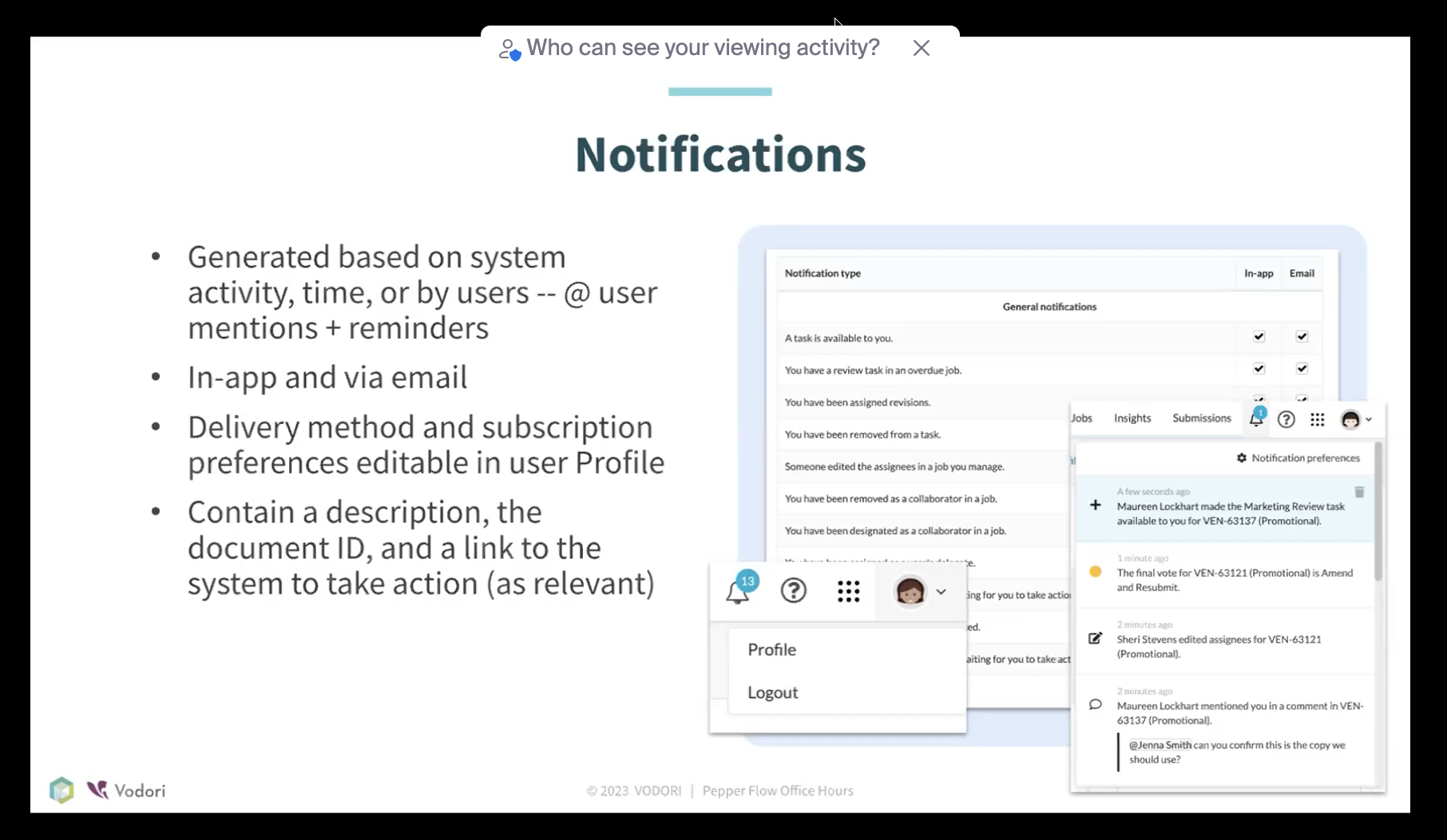Switch to the Insights tab
The image size is (1447, 840).
[x=1132, y=418]
